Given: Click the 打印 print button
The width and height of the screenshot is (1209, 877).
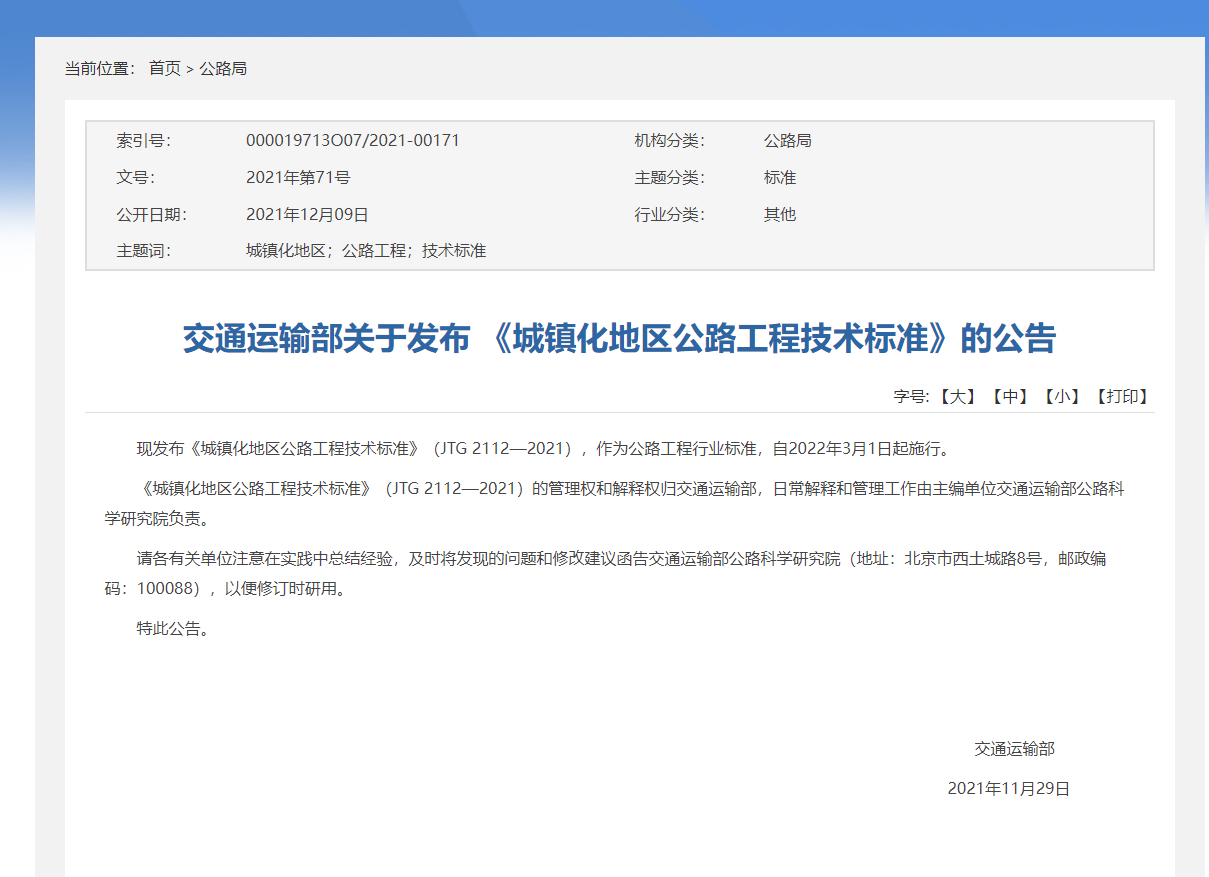Looking at the screenshot, I should (1121, 396).
